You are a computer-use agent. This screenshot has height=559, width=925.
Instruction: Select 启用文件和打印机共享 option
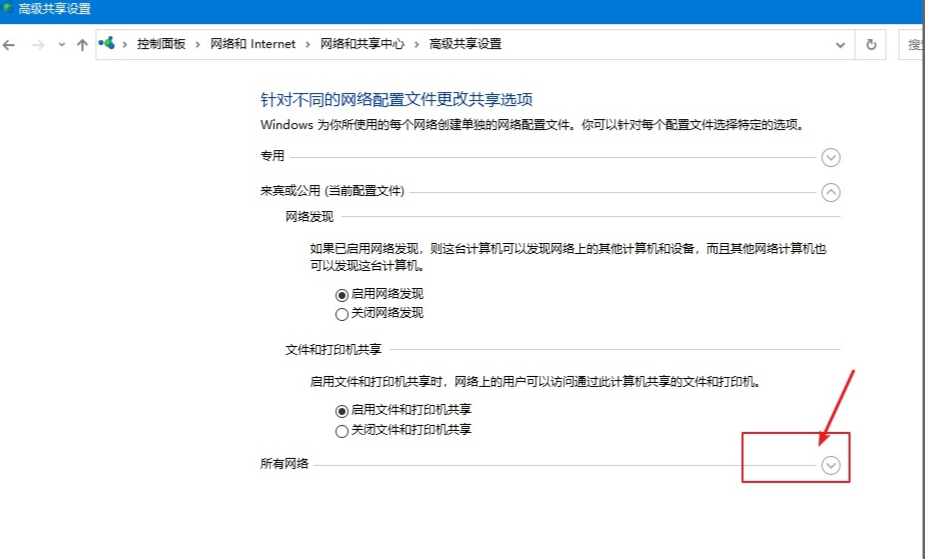point(342,411)
